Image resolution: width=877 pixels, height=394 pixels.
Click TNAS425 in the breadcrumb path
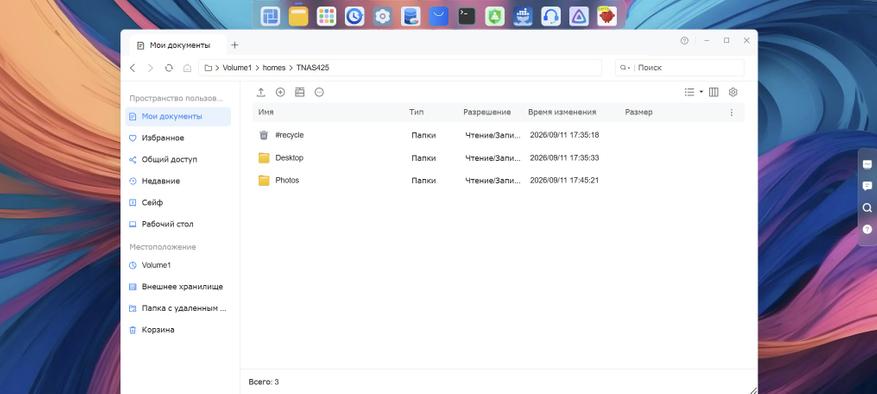[x=313, y=68]
